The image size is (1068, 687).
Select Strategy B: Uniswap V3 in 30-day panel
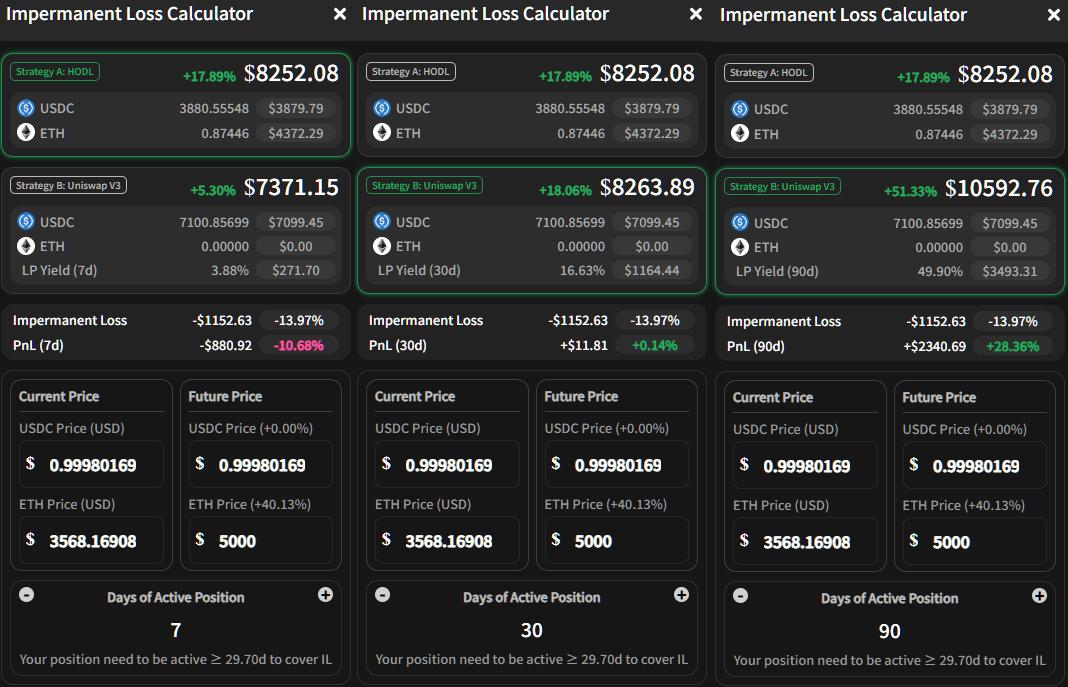coord(424,185)
